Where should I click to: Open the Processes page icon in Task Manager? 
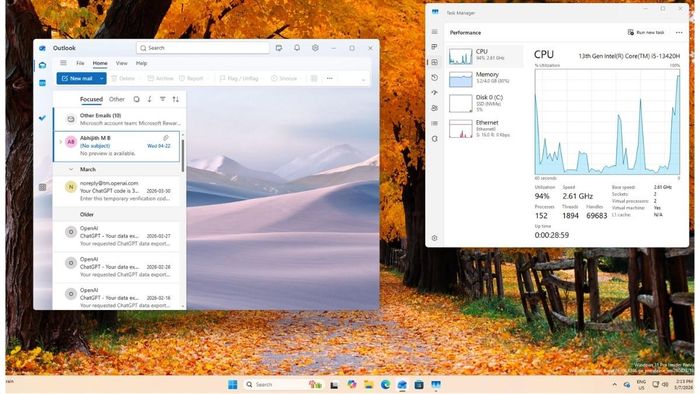[x=434, y=47]
